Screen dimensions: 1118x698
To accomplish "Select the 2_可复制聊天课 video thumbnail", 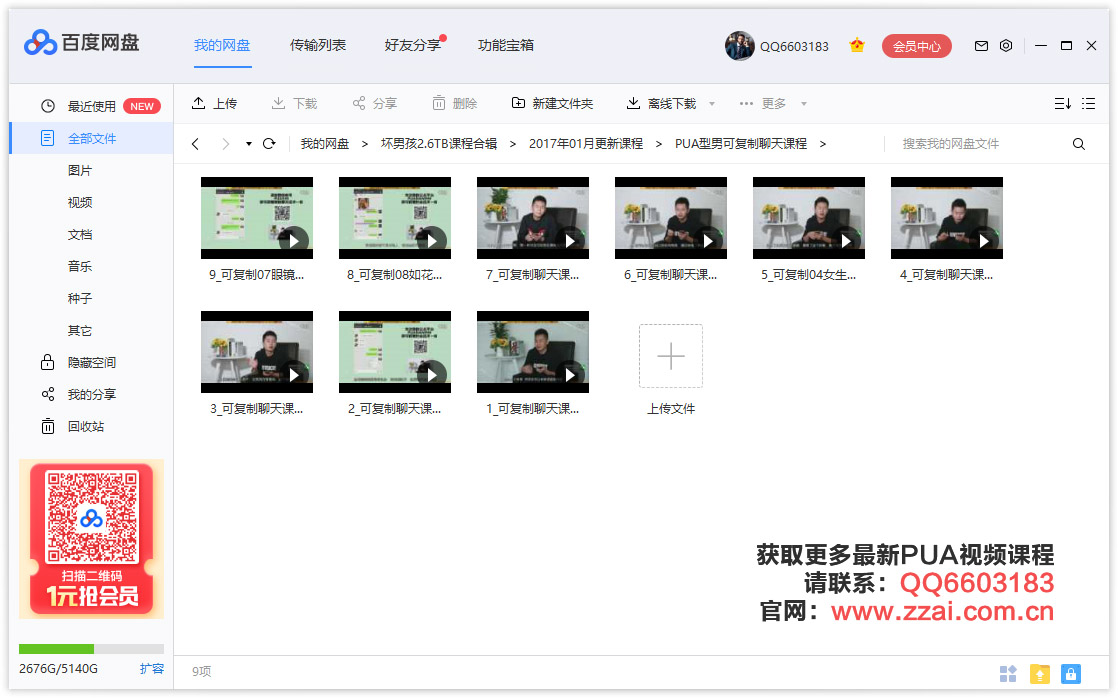I will 395,352.
